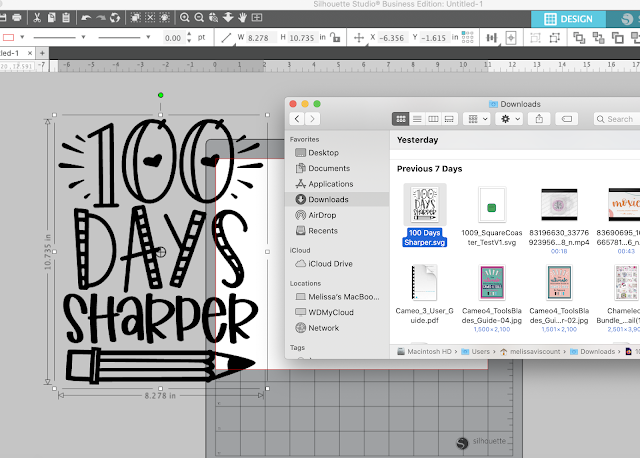Switch Finder to list view
This screenshot has height=458, width=640.
pos(417,119)
